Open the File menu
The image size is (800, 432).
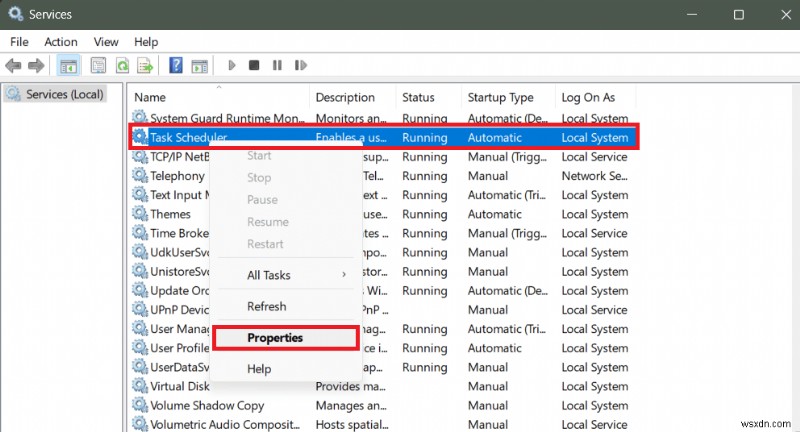(x=19, y=42)
